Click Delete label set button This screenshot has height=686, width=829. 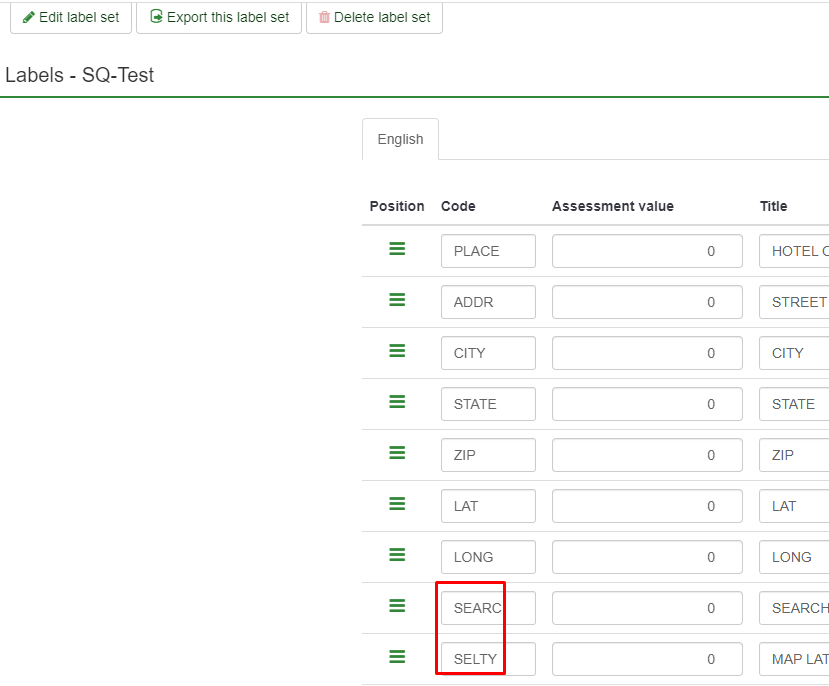374,17
